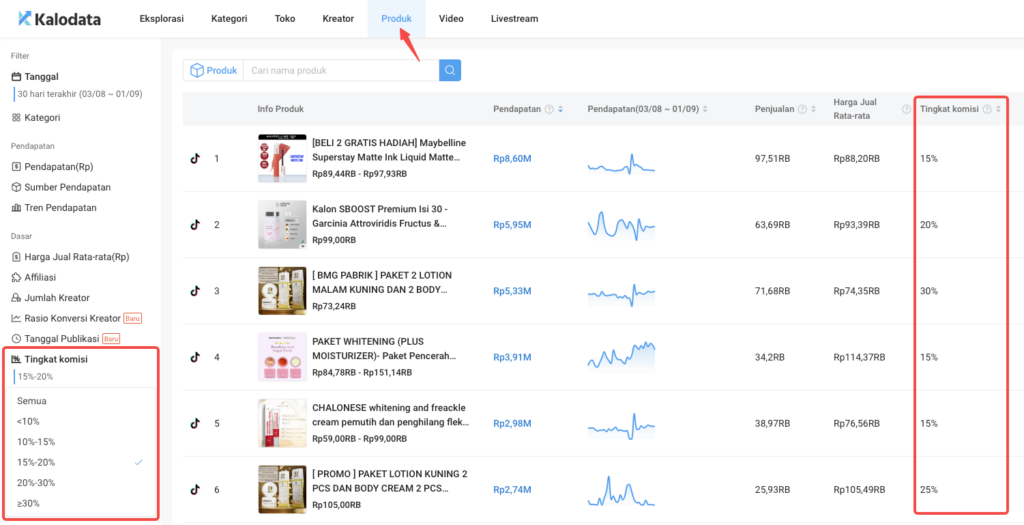The width and height of the screenshot is (1024, 525).
Task: Switch to the Kreator tab
Action: pyautogui.click(x=338, y=18)
